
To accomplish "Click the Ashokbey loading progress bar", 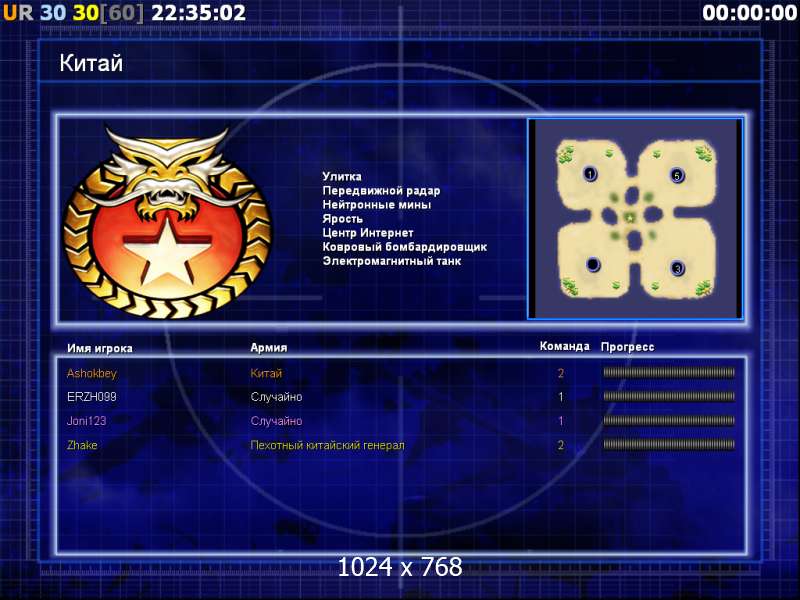I will [669, 373].
